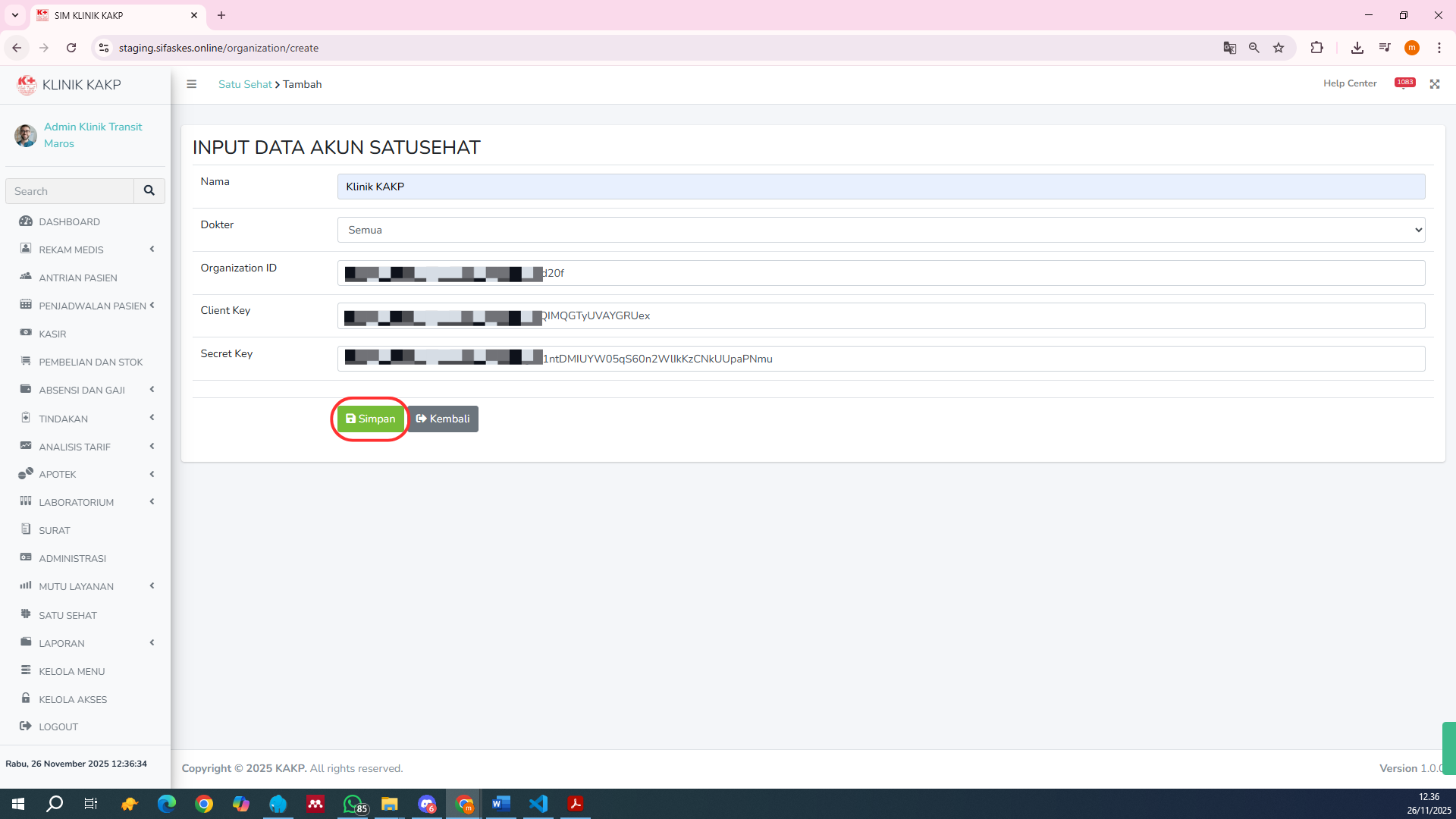
Task: Toggle the hamburger sidebar menu icon
Action: pyautogui.click(x=191, y=84)
